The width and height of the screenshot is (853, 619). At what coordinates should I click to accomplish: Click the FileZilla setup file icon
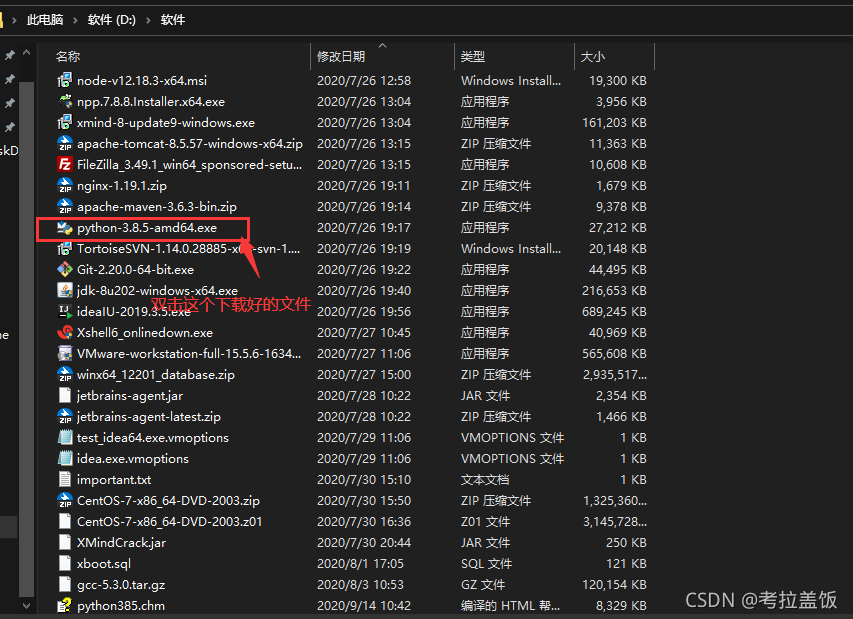[65, 164]
